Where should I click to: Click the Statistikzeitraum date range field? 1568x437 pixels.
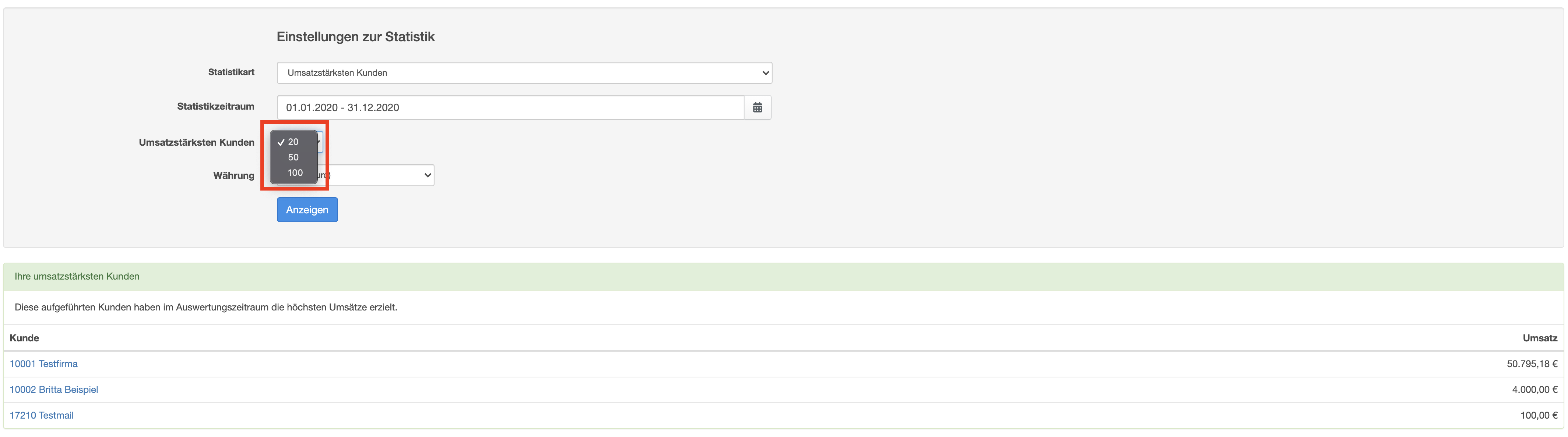pyautogui.click(x=510, y=107)
